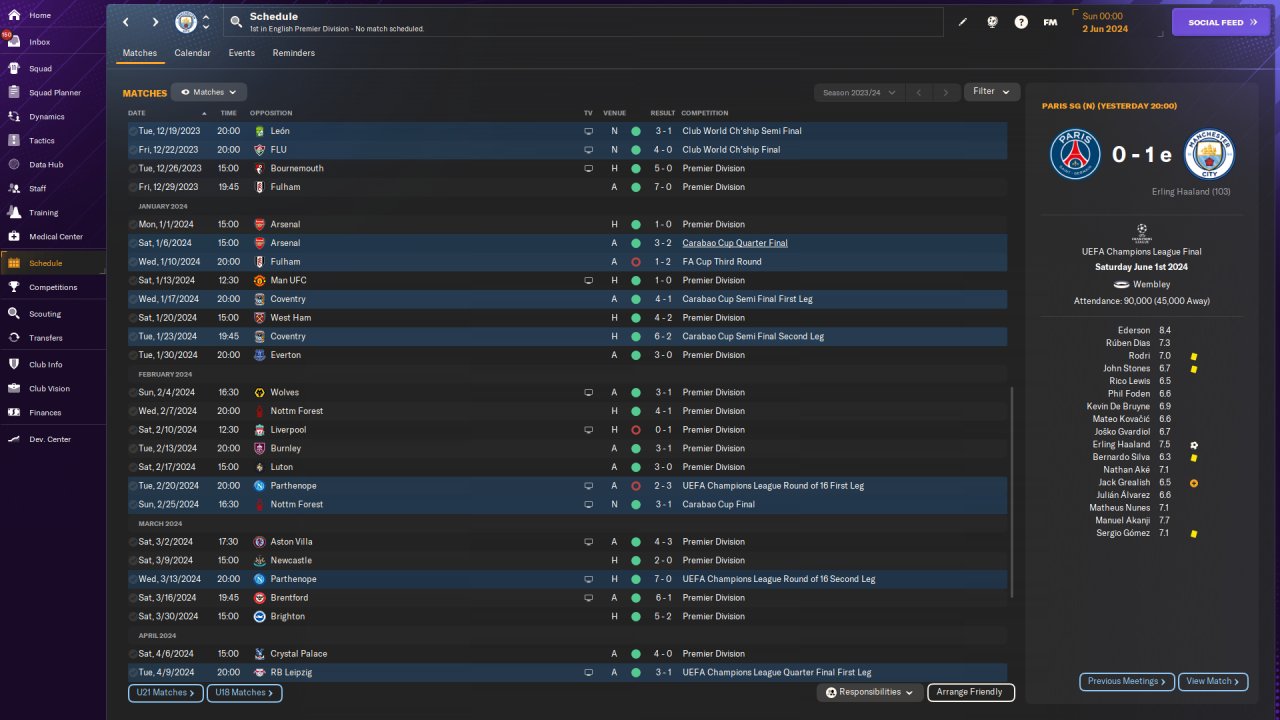Open the Season 2023/24 dropdown
This screenshot has width=1280, height=720.
858,92
